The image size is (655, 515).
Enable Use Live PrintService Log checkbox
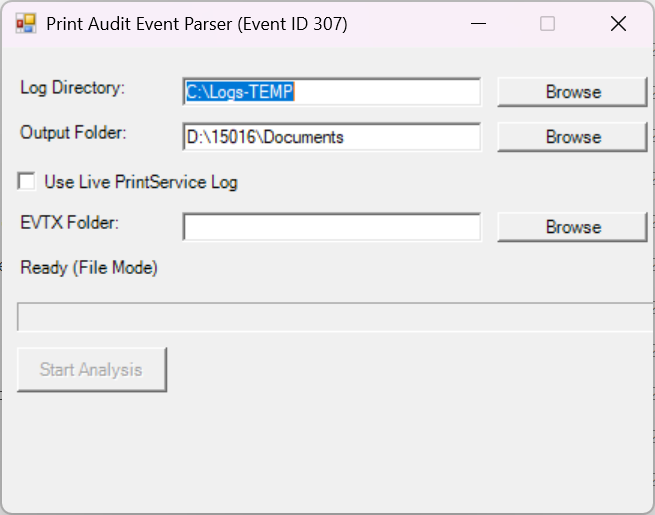pos(27,182)
